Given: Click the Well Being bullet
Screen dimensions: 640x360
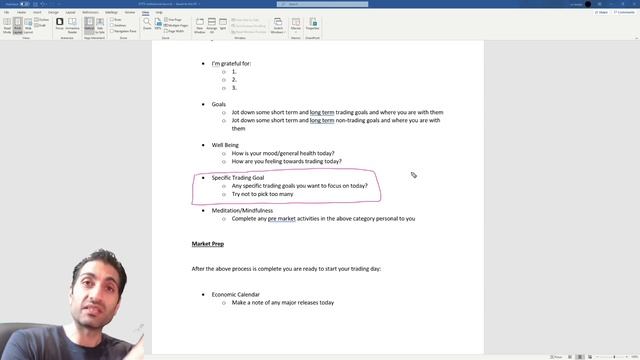Looking at the screenshot, I should 225,145.
